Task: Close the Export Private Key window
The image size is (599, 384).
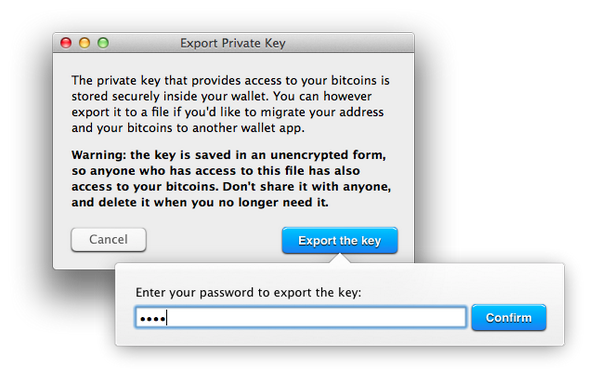Action: pos(66,43)
